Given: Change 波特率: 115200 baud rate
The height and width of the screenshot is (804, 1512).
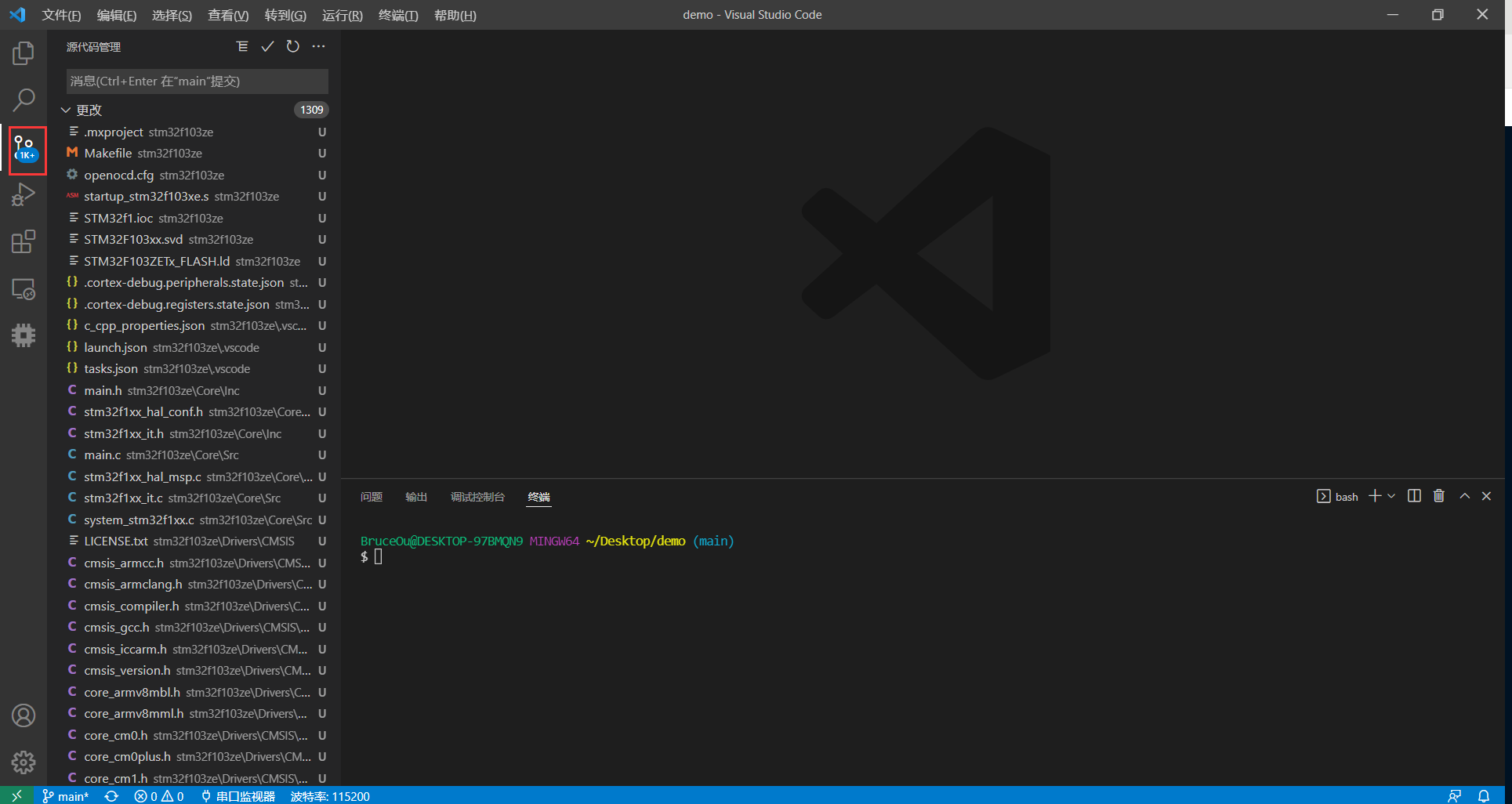Looking at the screenshot, I should 330,795.
